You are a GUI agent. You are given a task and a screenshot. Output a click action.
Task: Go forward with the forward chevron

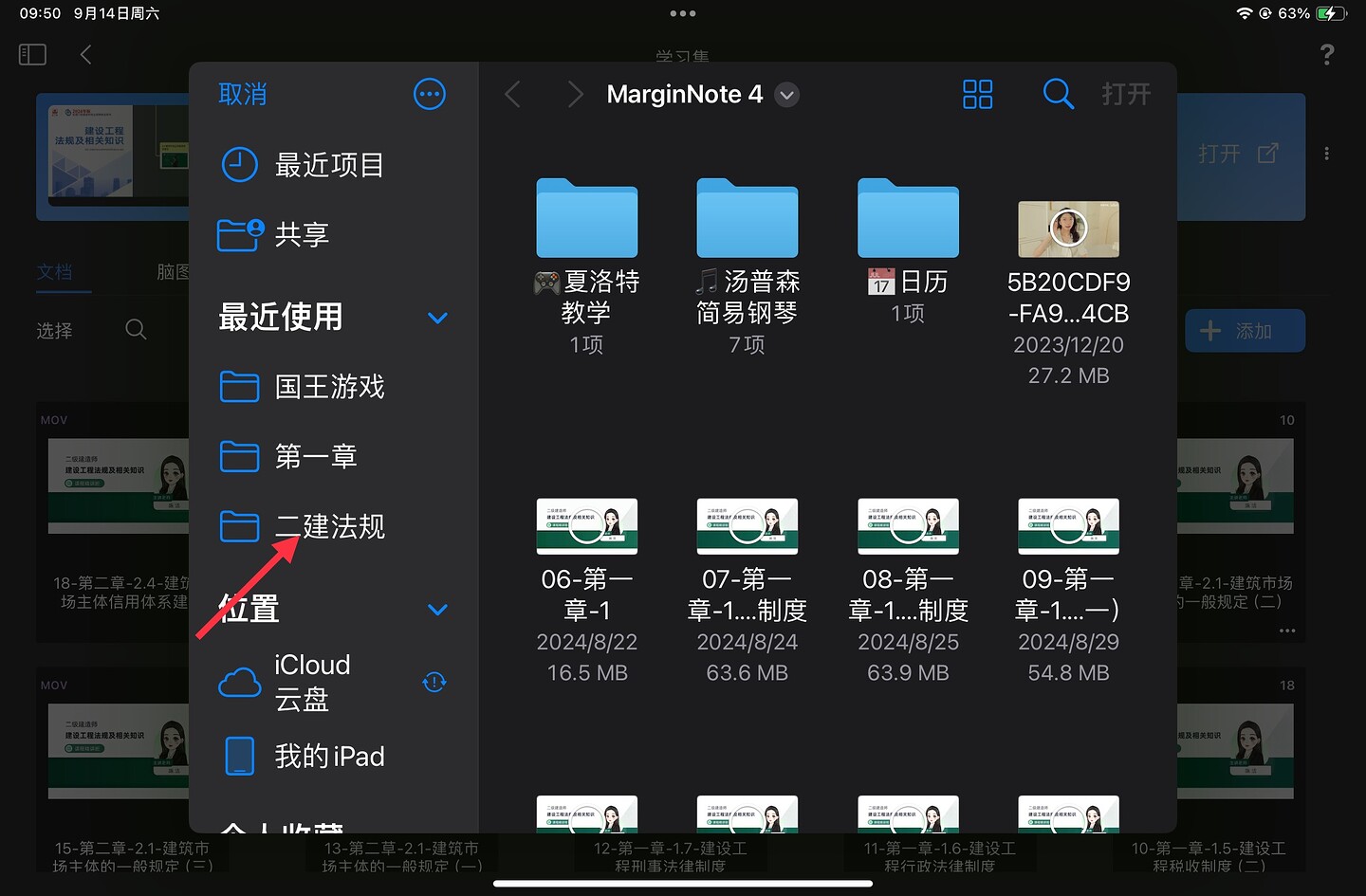coord(575,94)
